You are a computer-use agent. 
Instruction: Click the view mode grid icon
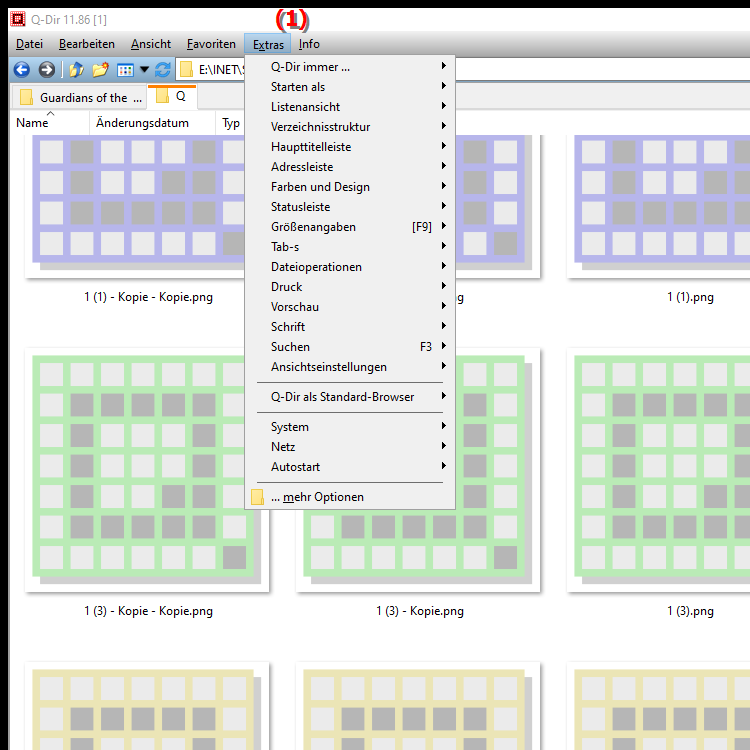coord(125,70)
